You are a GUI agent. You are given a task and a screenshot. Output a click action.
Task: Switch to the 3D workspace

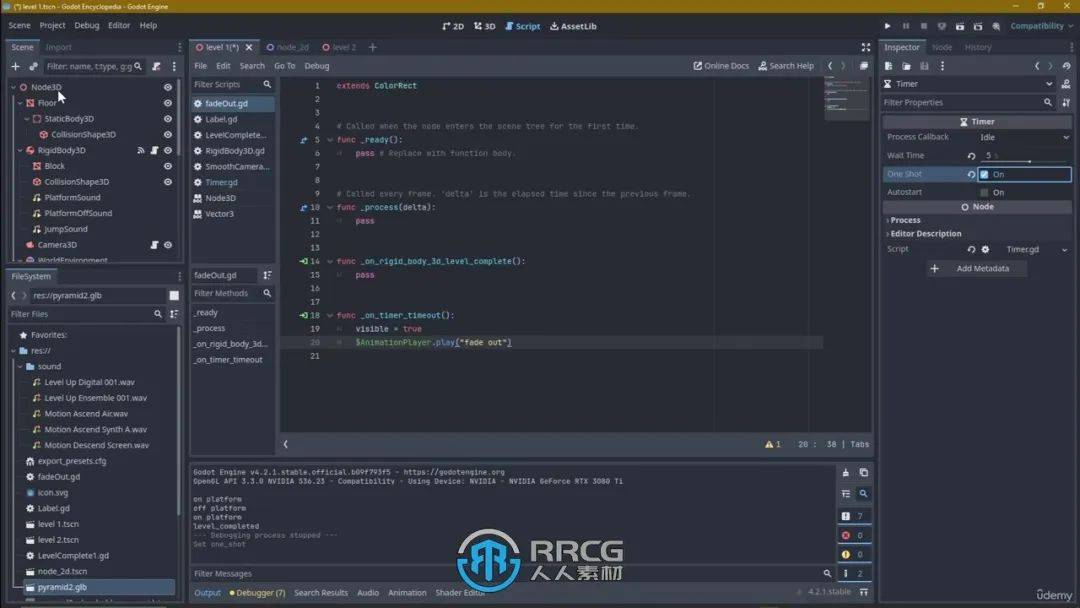pyautogui.click(x=484, y=26)
